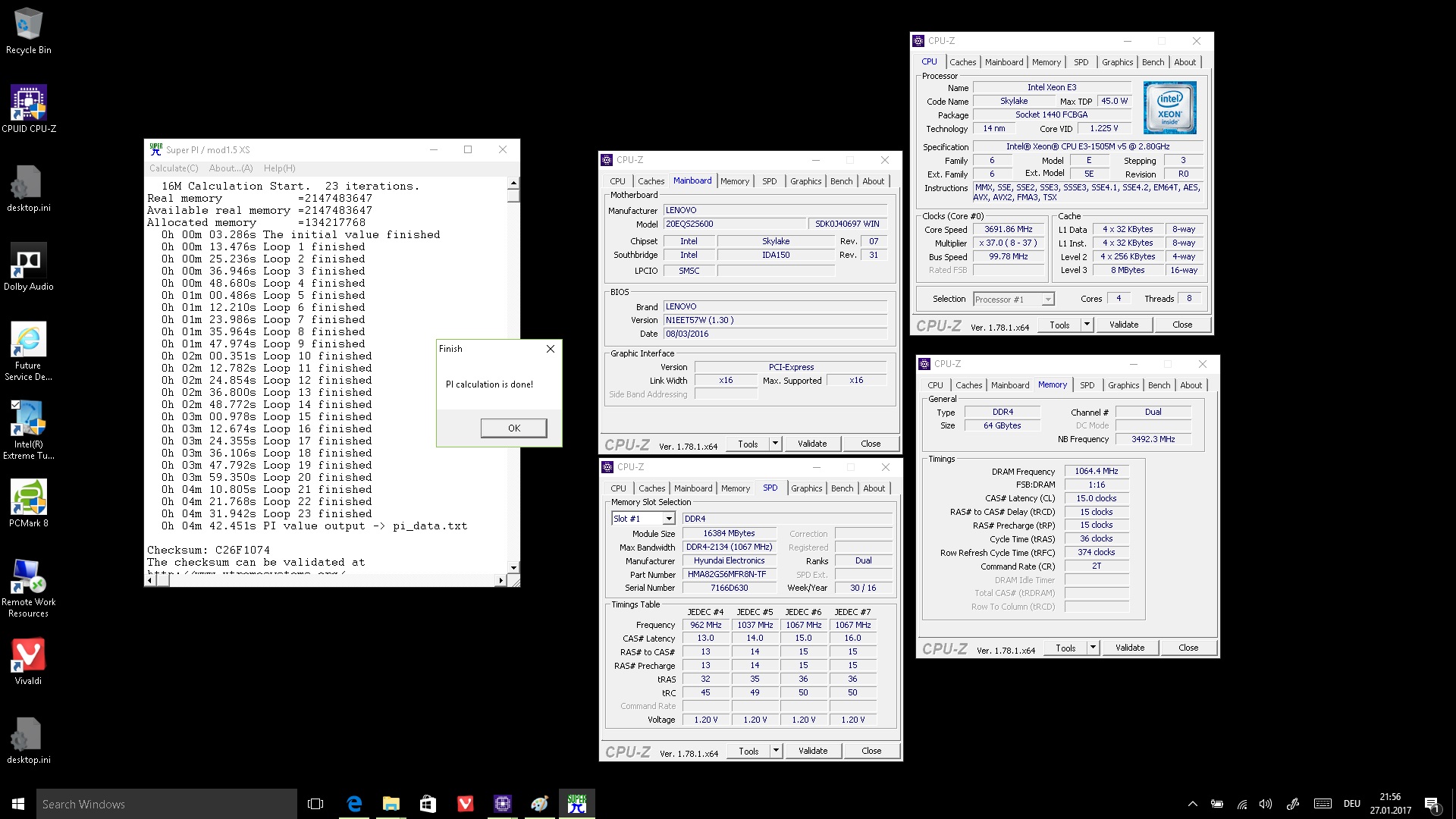Switch DEU input language indicator

(x=1351, y=804)
